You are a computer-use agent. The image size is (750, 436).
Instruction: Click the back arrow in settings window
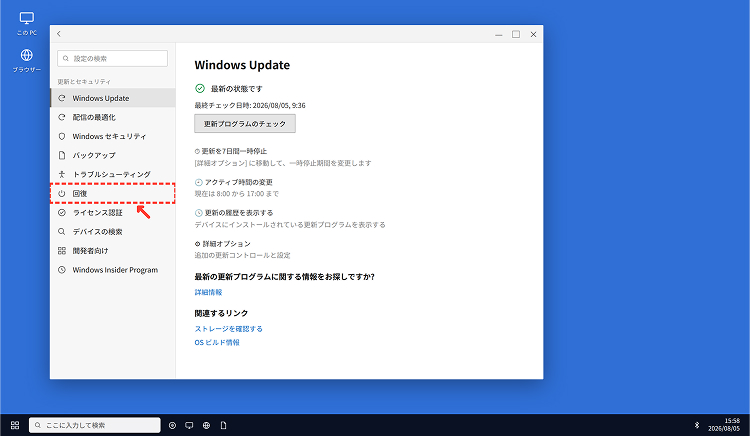pyautogui.click(x=59, y=34)
